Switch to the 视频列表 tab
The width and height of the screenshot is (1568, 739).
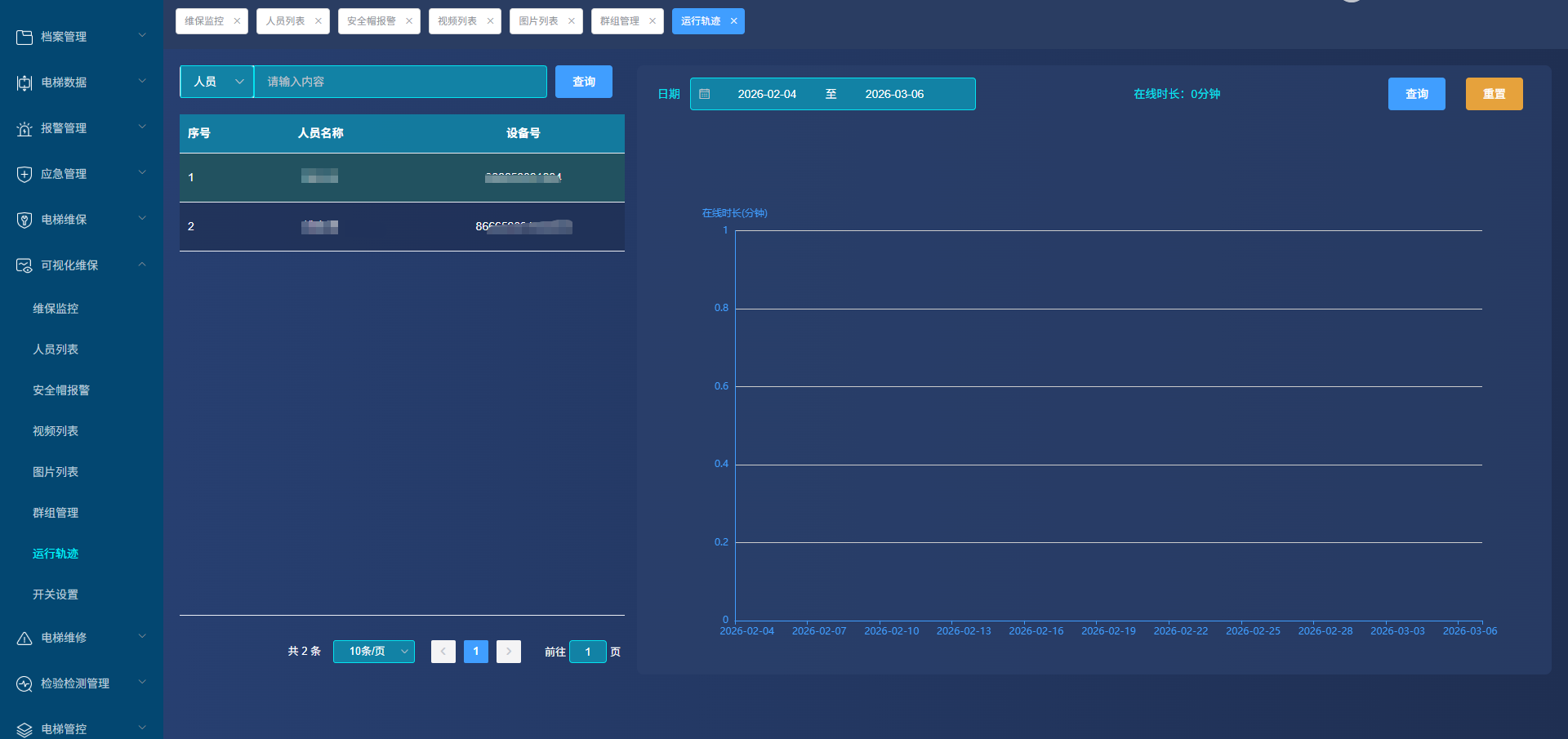[457, 21]
